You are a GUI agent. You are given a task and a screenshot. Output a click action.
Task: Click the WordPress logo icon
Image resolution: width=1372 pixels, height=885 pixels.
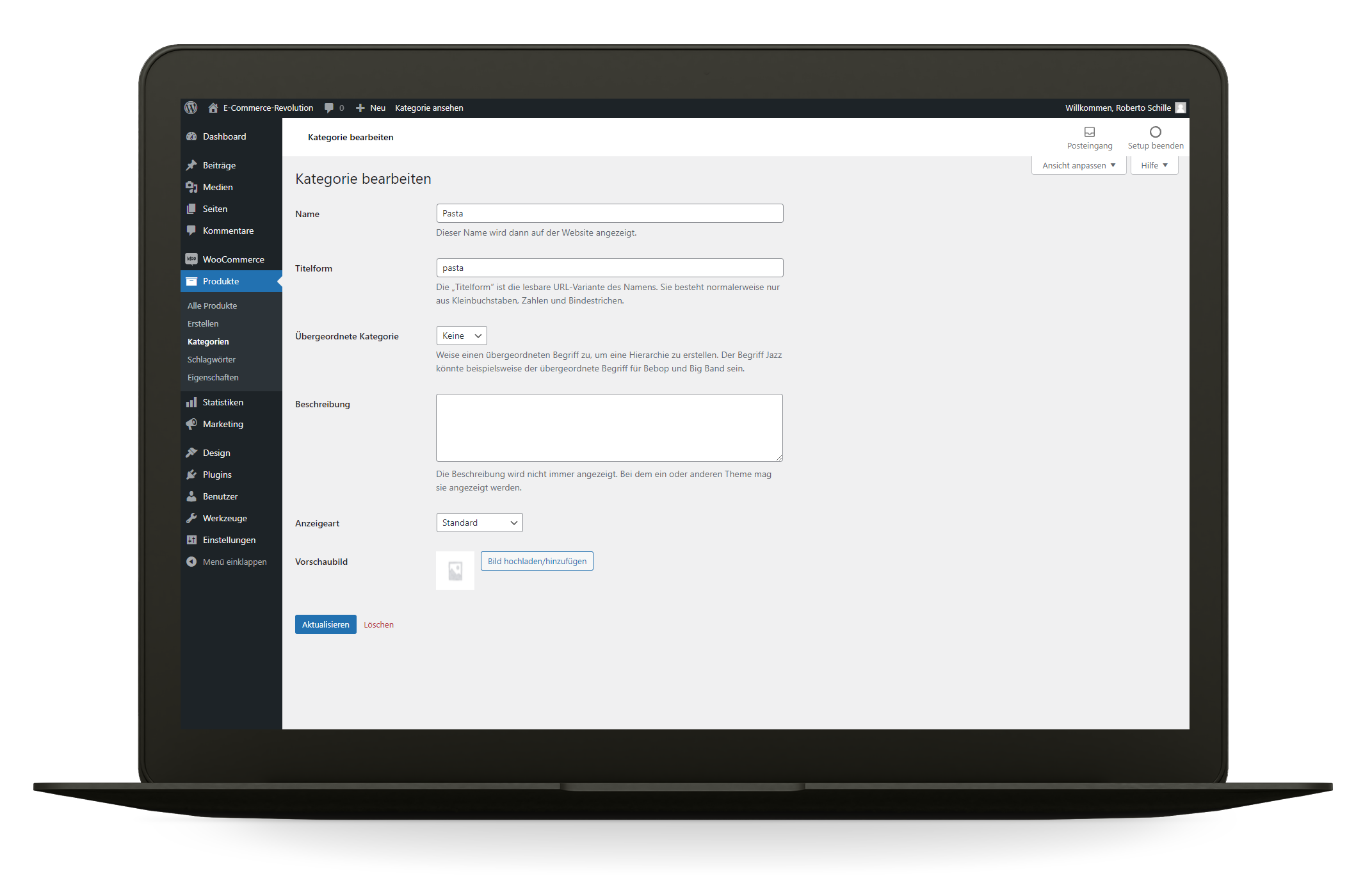click(x=191, y=108)
